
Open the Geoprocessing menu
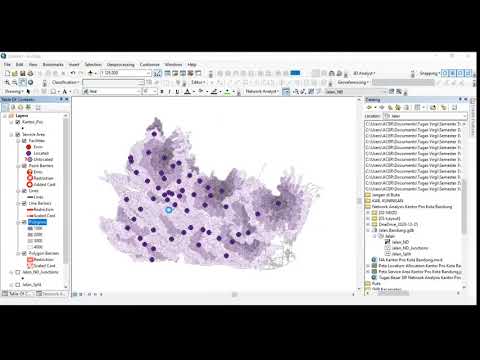(121, 64)
